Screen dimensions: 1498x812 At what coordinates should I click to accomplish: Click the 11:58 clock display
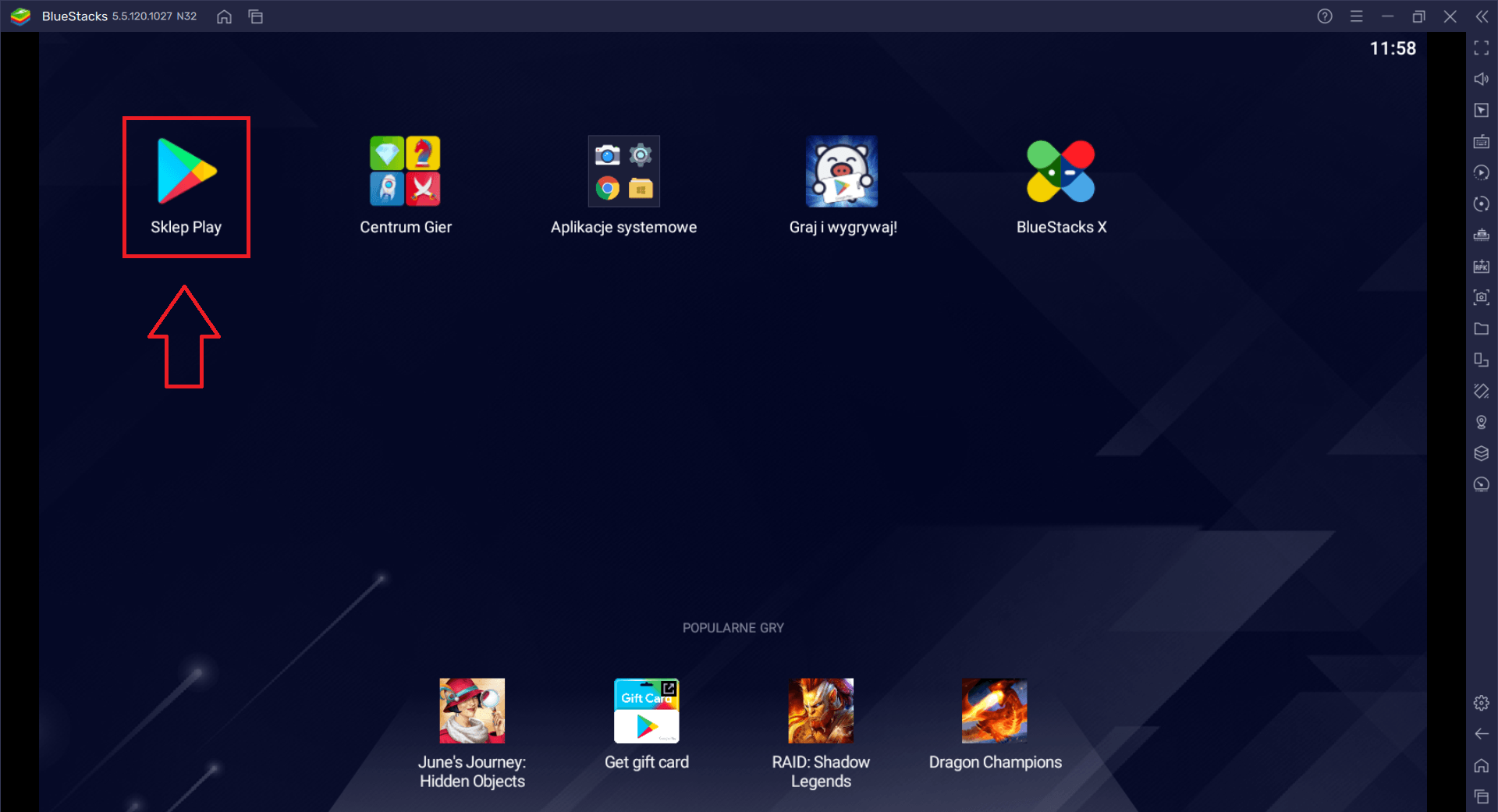pos(1393,48)
